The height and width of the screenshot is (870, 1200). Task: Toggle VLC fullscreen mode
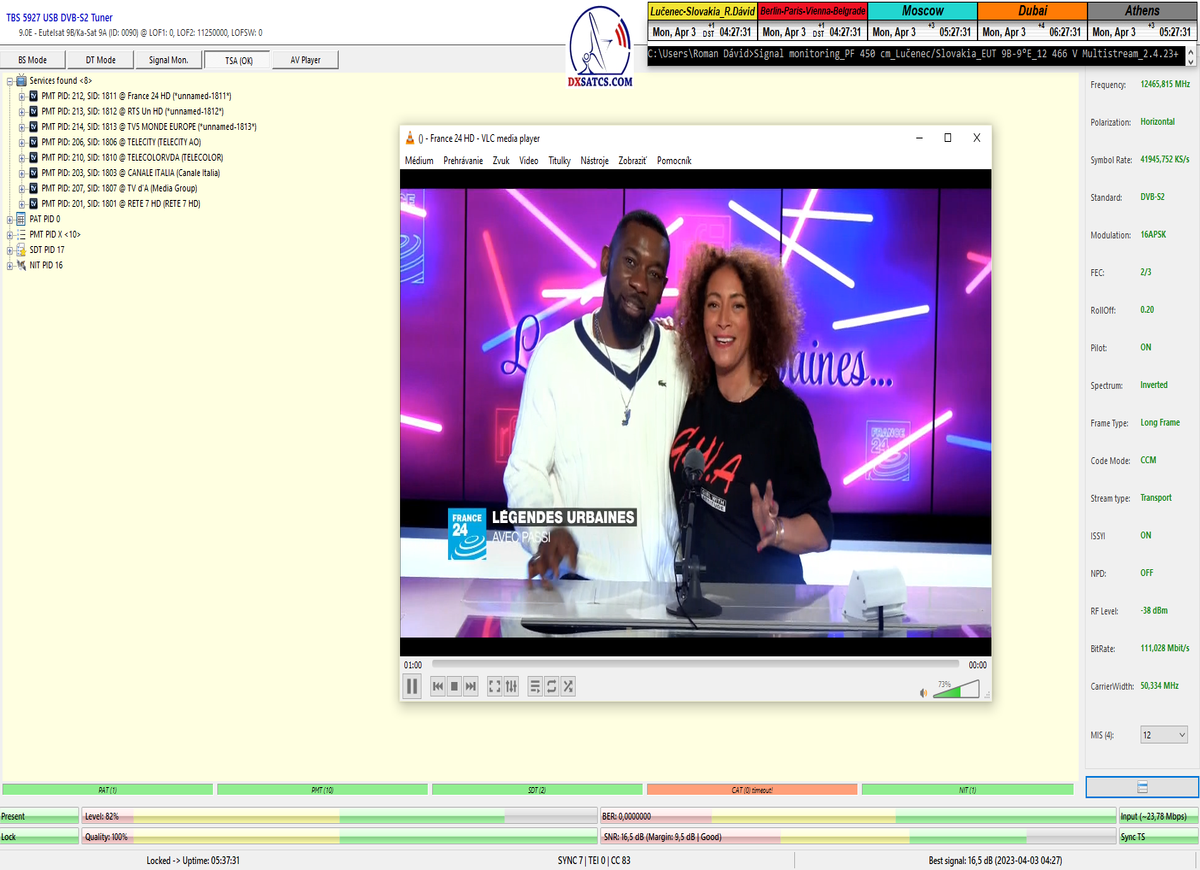[495, 686]
